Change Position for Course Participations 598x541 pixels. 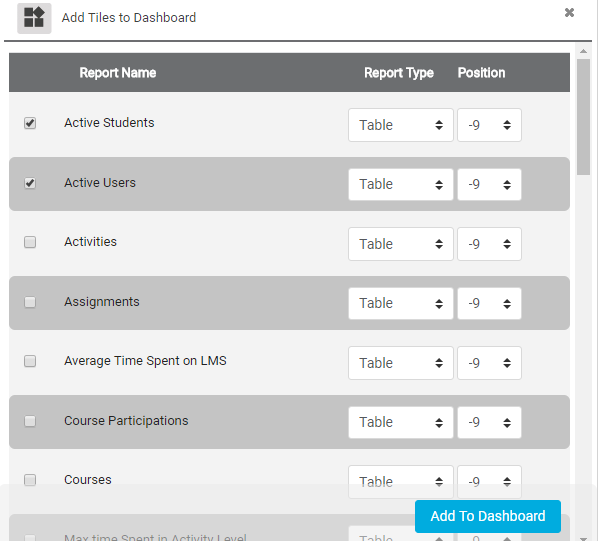coord(489,422)
